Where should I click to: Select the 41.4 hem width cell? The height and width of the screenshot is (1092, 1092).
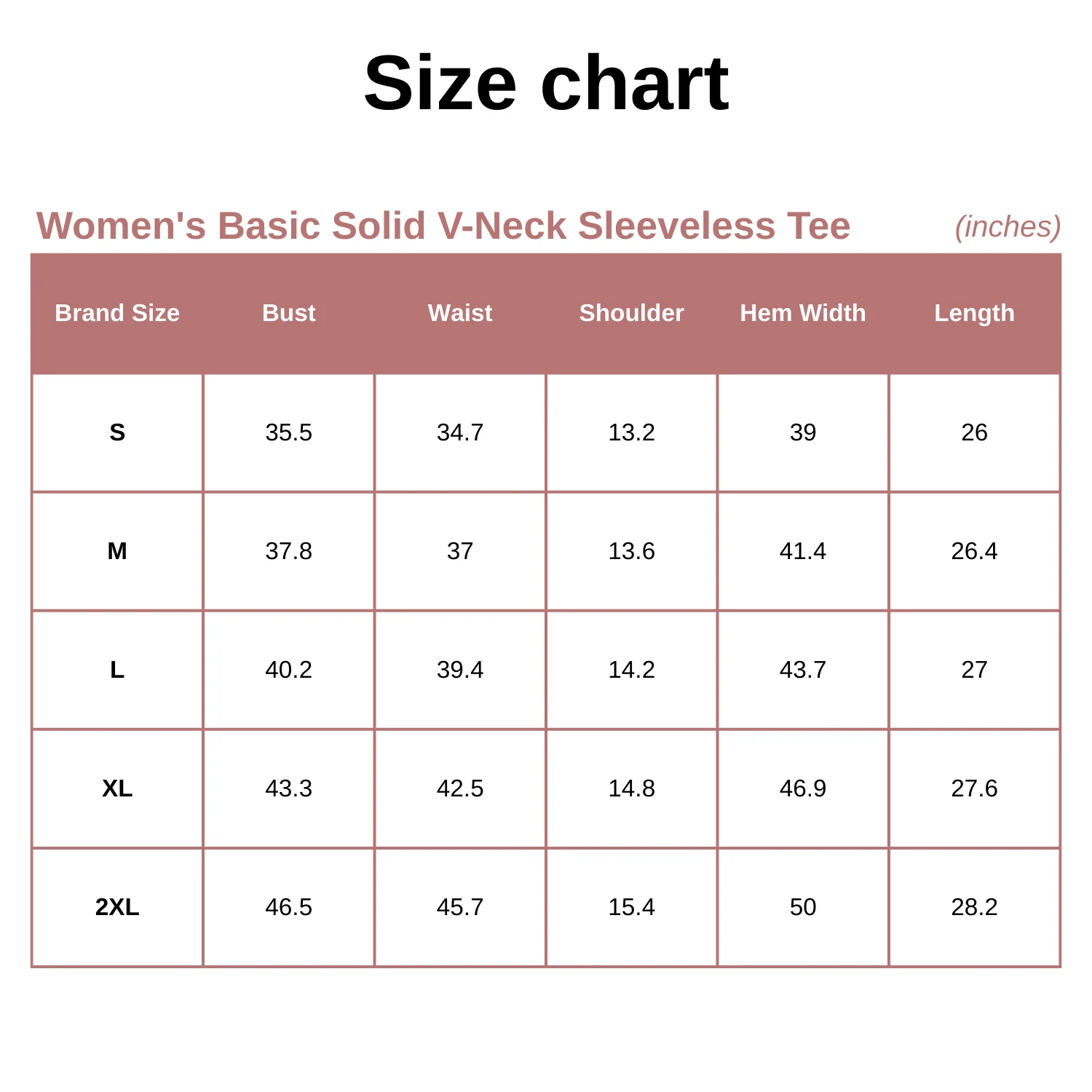click(803, 551)
